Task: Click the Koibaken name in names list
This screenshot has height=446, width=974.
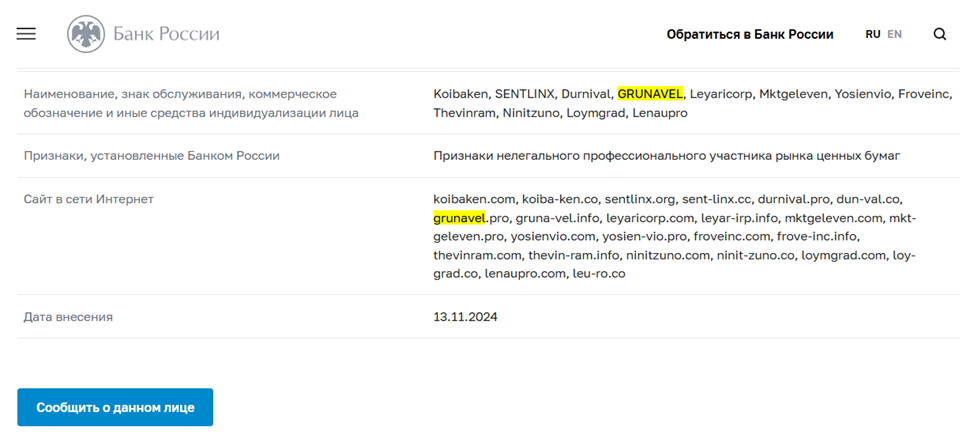Action: [460, 94]
